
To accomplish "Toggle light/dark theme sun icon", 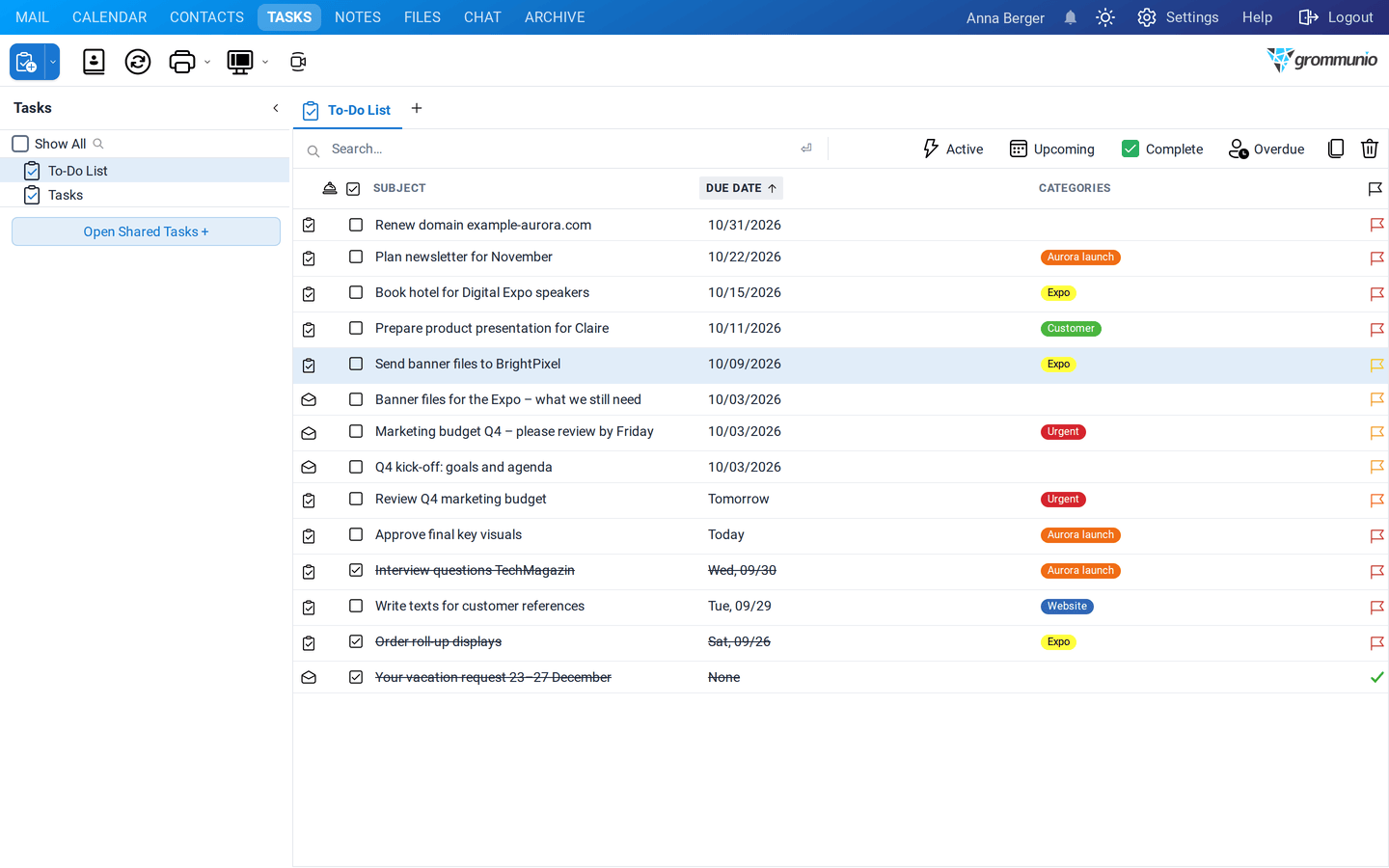I will [1105, 17].
